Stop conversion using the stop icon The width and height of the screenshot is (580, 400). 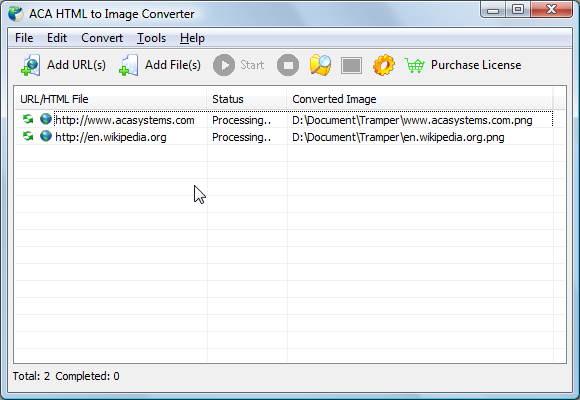pyautogui.click(x=288, y=65)
